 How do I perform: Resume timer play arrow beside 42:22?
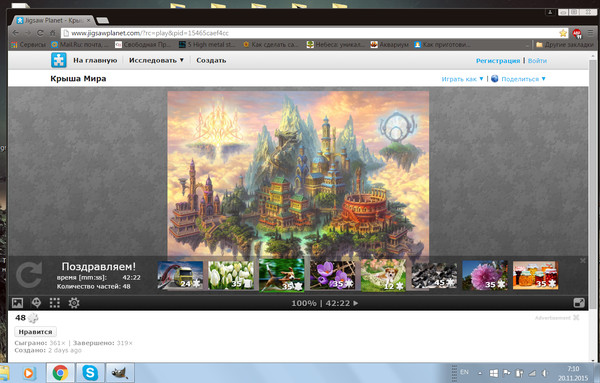click(x=356, y=303)
